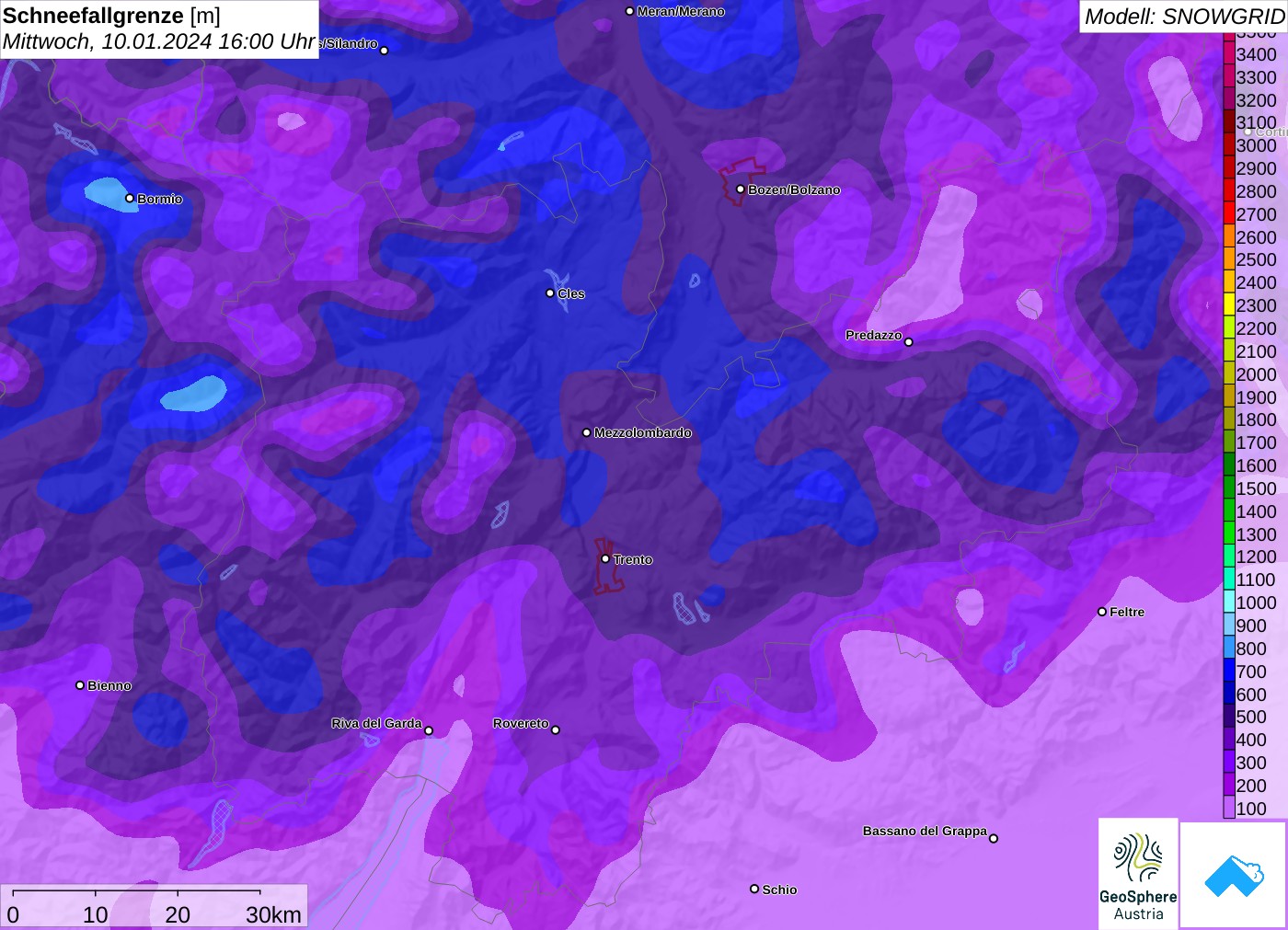Pick the 500 m legend color swatch
Screen dimensions: 1288x930
pyautogui.click(x=1229, y=717)
